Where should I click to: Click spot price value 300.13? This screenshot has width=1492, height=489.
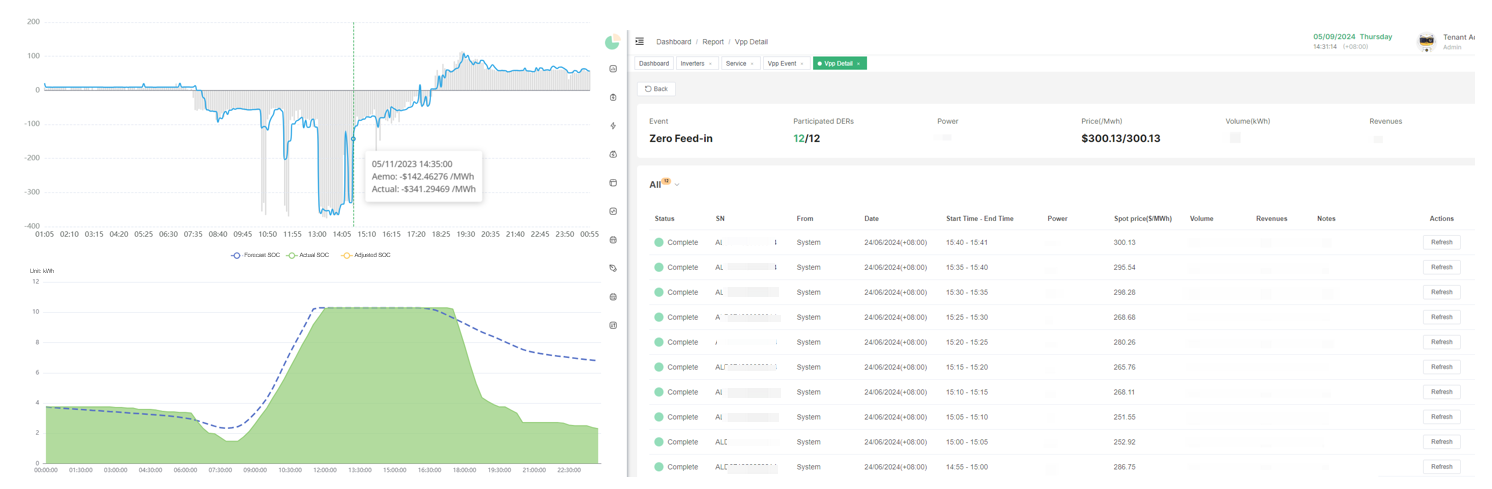[x=1124, y=242]
